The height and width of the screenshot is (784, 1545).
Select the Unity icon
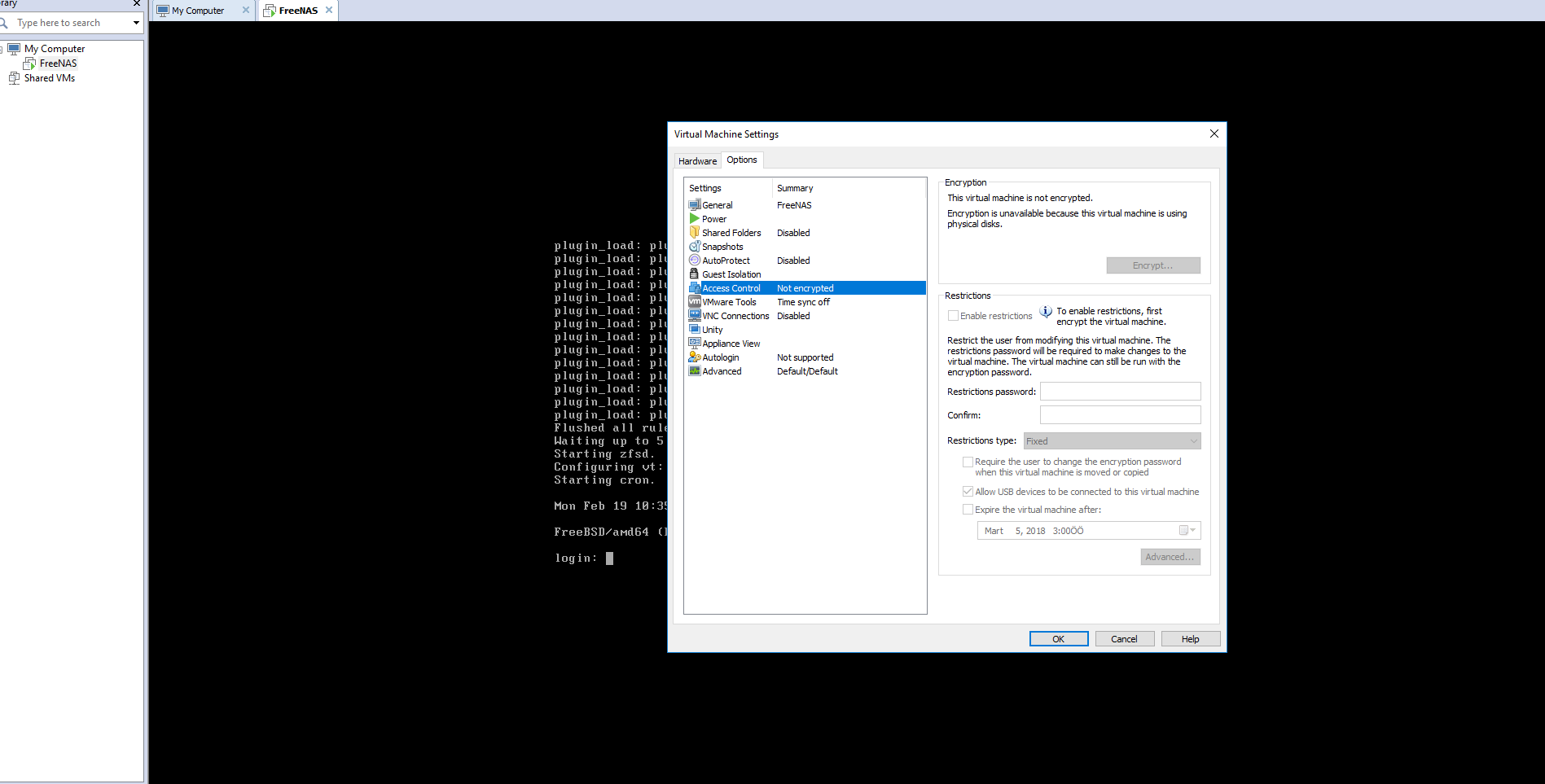[x=695, y=330]
